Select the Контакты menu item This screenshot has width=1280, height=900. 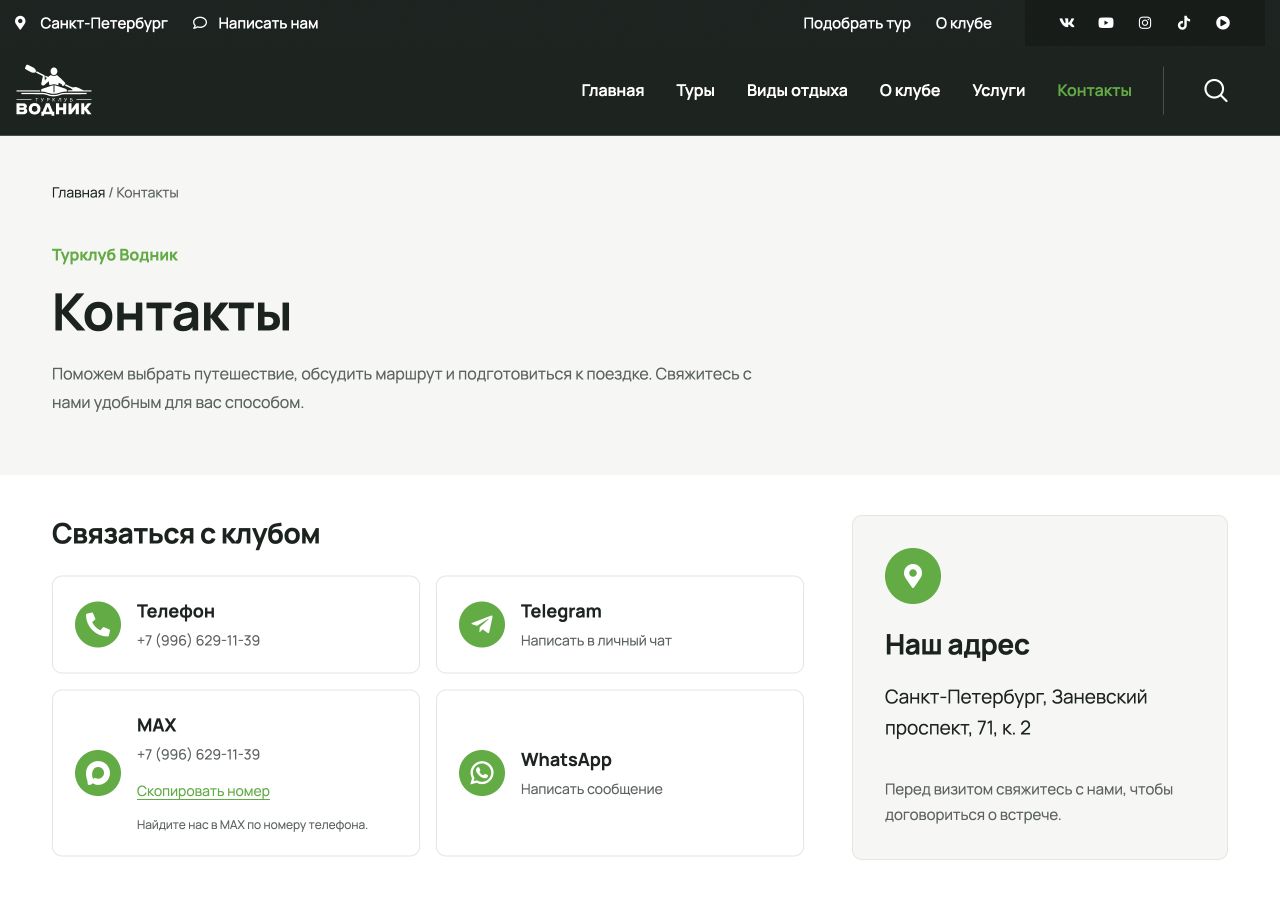pyautogui.click(x=1094, y=91)
